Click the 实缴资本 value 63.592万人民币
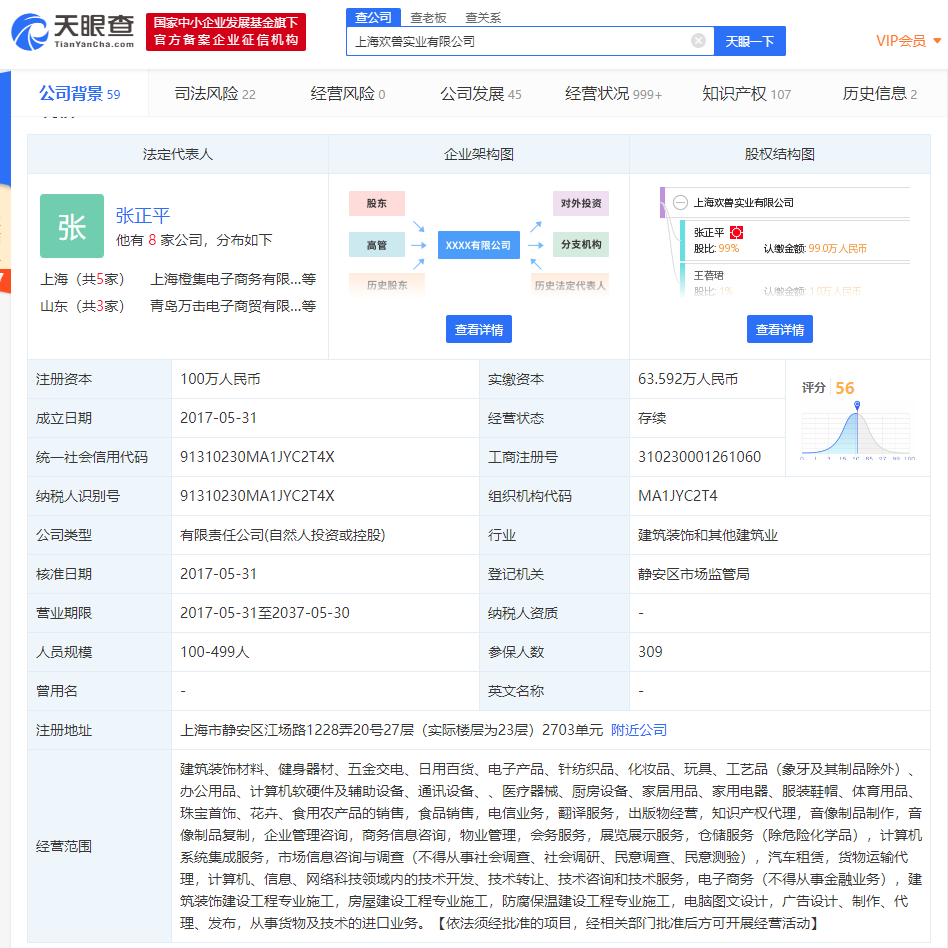The image size is (948, 948). pos(687,379)
